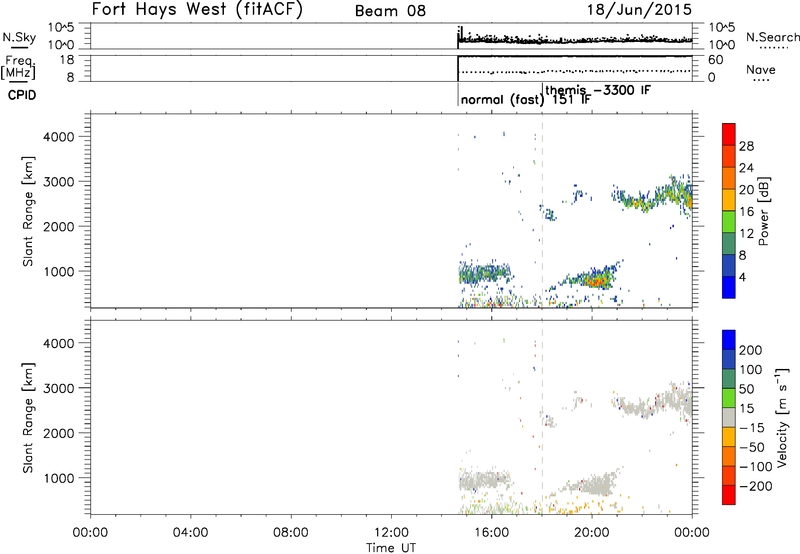The image size is (800, 554).
Task: Click the bright blue bottom power colorbar segment
Action: pos(729,287)
